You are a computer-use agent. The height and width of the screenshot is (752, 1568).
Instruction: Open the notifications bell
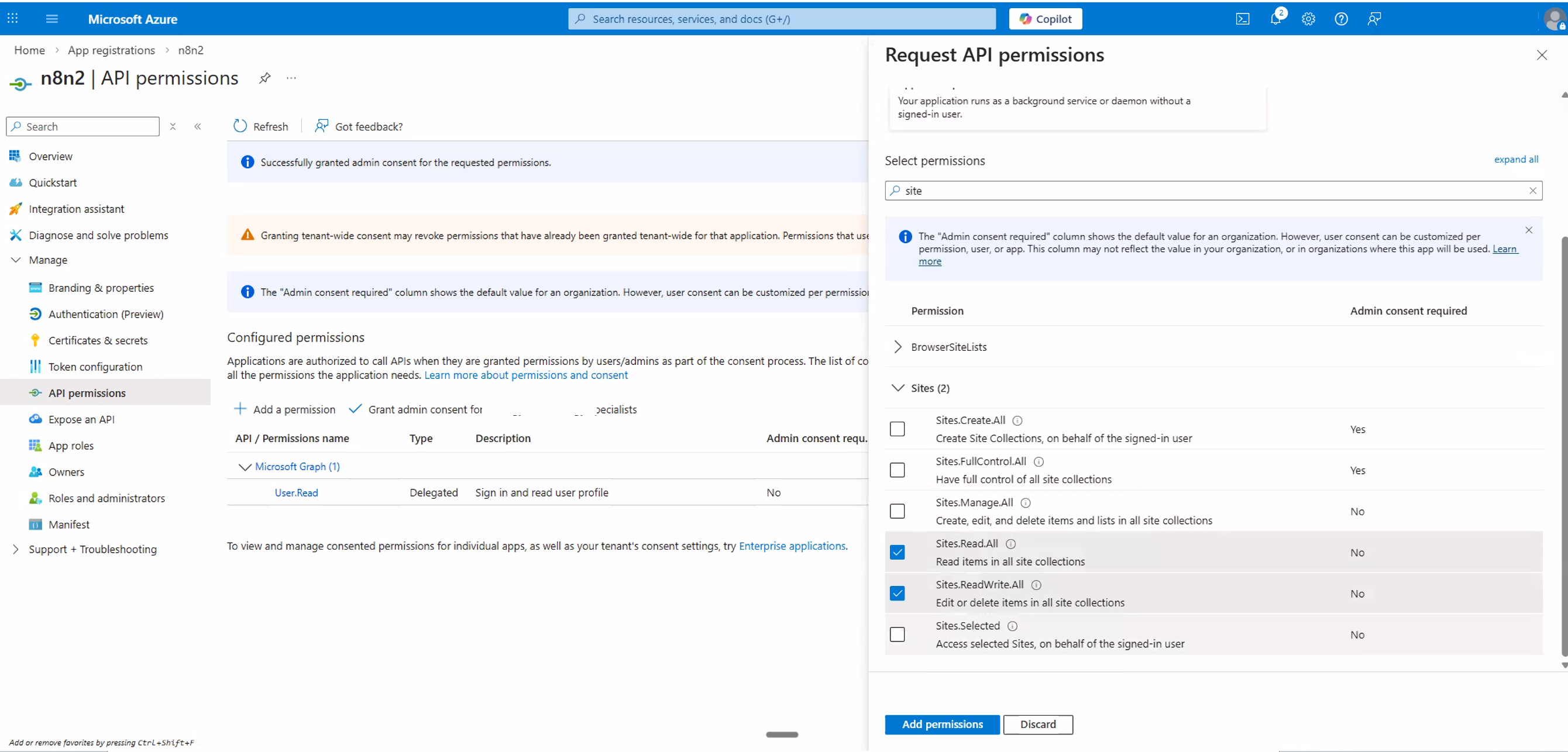[x=1275, y=19]
